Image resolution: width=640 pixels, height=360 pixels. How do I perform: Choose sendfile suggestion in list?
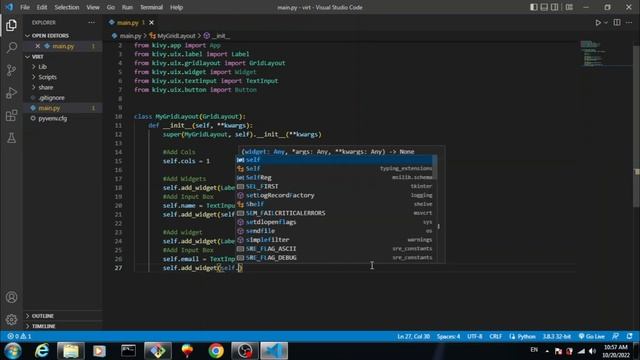[x=335, y=231]
